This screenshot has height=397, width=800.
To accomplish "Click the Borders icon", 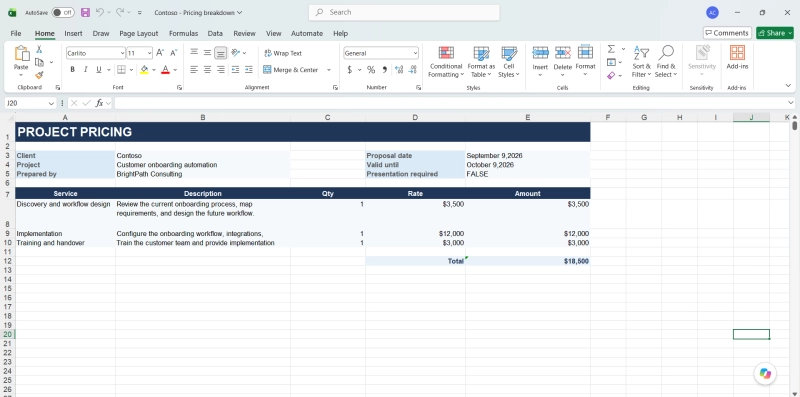I will pos(121,69).
